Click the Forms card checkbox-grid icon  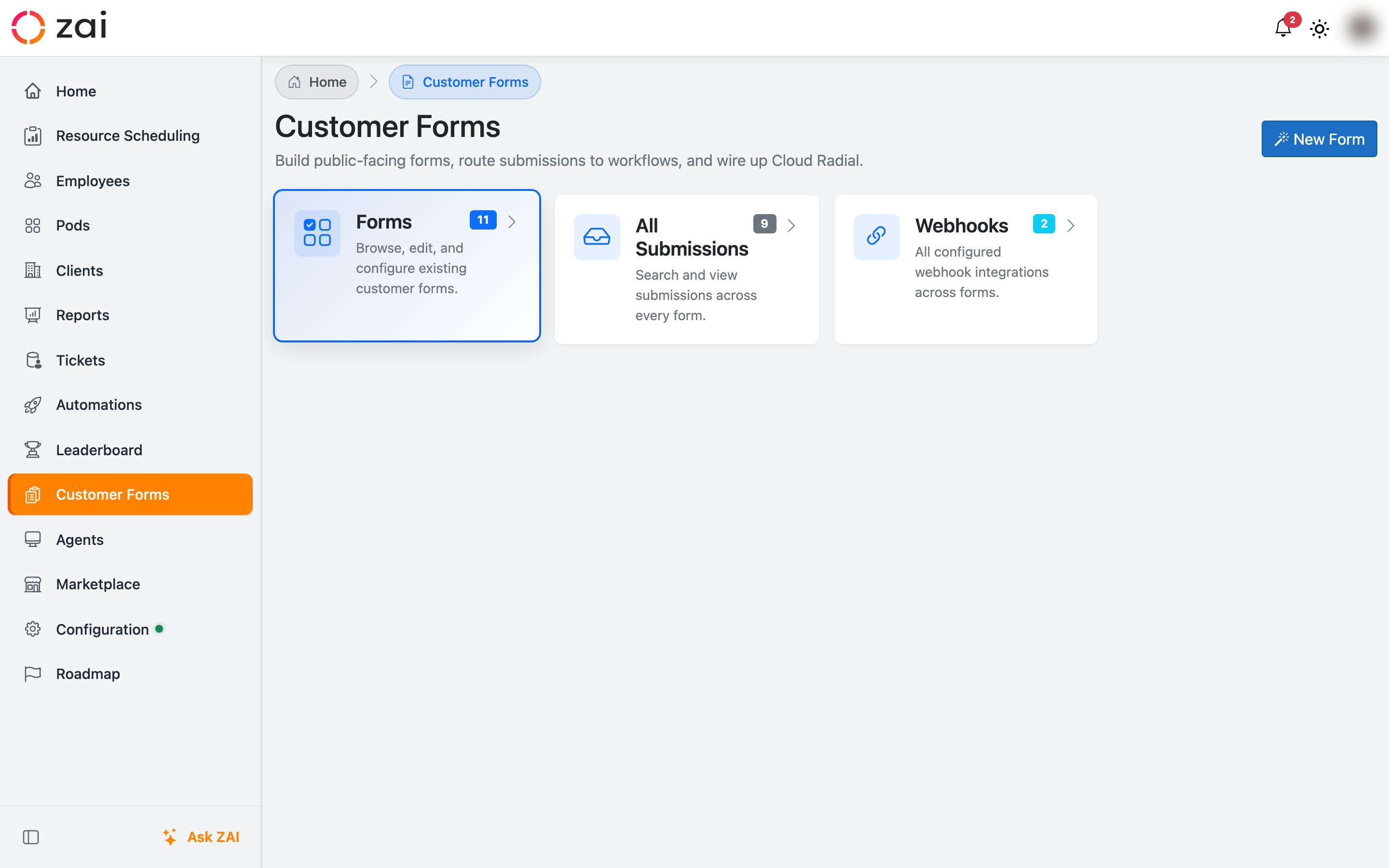(317, 232)
